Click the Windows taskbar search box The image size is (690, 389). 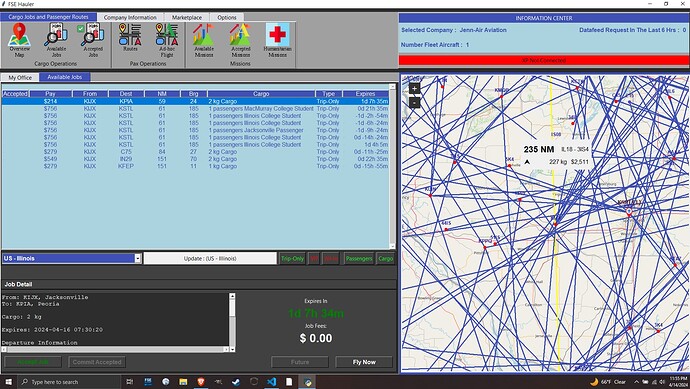69,382
